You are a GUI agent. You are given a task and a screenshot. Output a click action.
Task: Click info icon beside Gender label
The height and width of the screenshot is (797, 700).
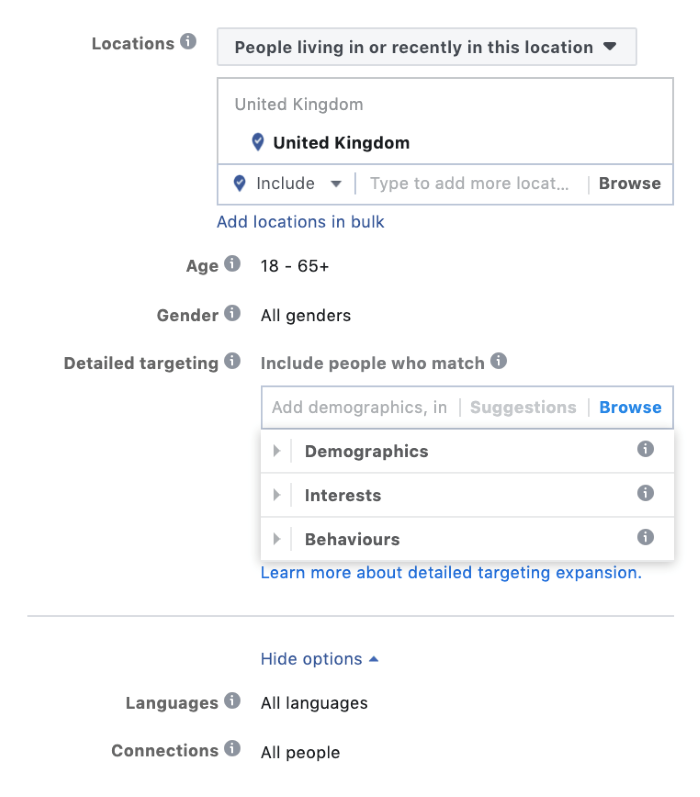pos(232,313)
